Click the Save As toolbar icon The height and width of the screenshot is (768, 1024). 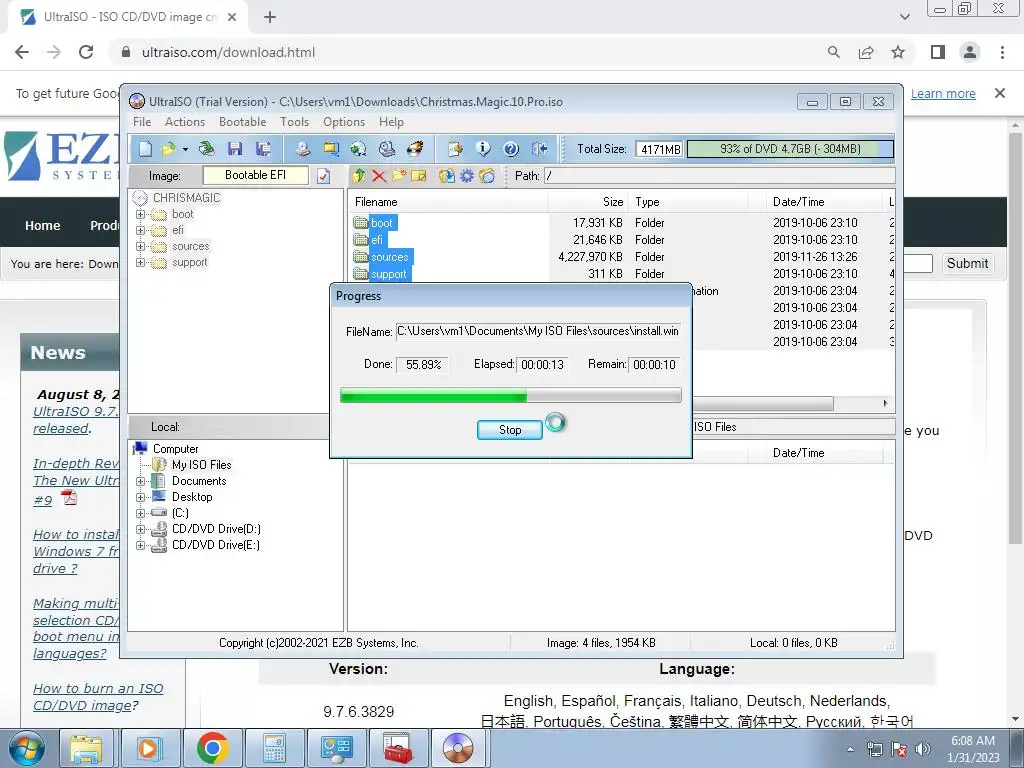(263, 149)
